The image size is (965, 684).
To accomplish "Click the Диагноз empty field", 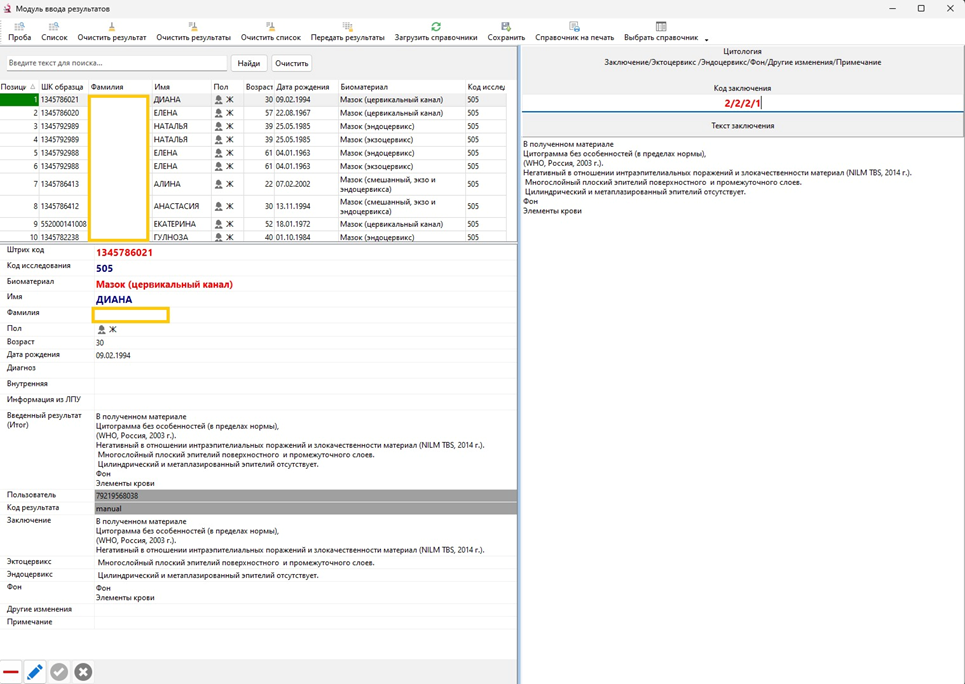I will click(305, 368).
